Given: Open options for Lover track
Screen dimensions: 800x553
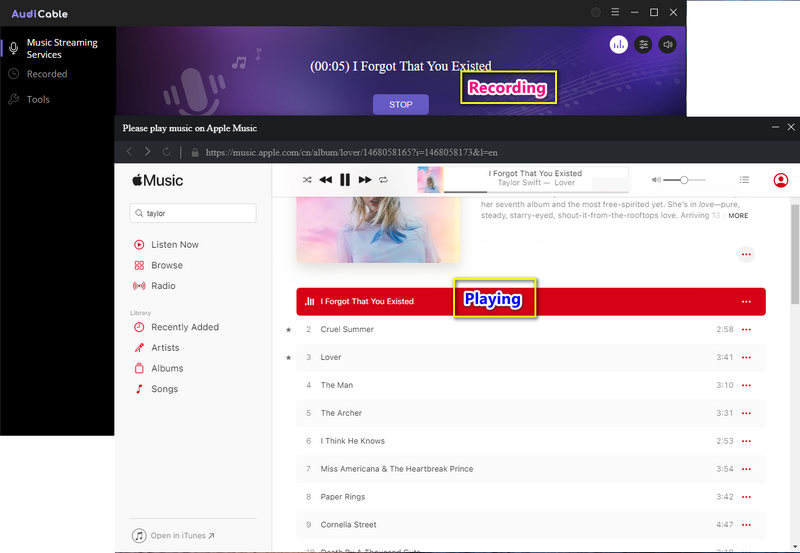Looking at the screenshot, I should pyautogui.click(x=746, y=357).
